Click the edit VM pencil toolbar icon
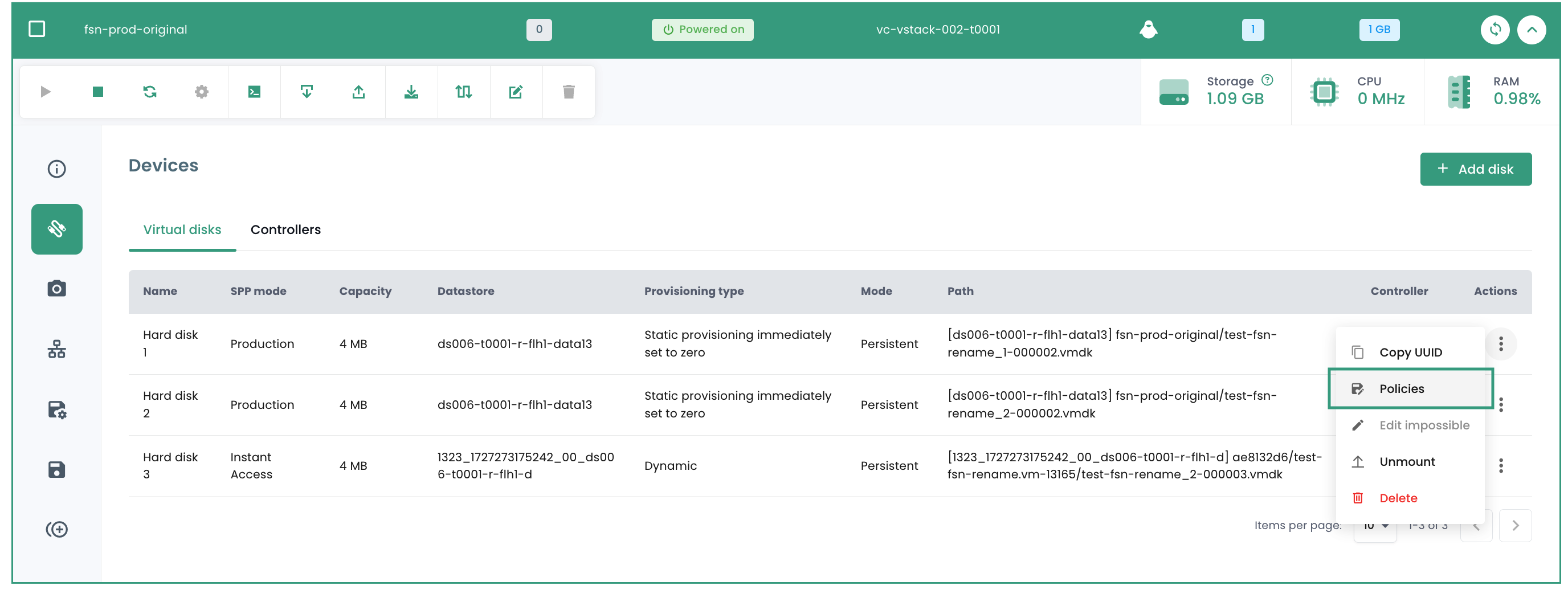1568x590 pixels. click(516, 92)
